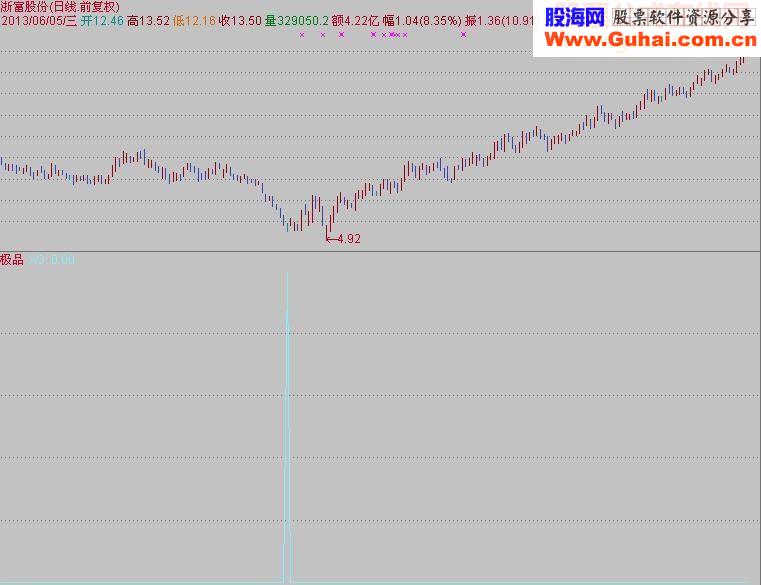The width and height of the screenshot is (761, 585).
Task: Click the open price 开12.46
Action: pyautogui.click(x=102, y=21)
